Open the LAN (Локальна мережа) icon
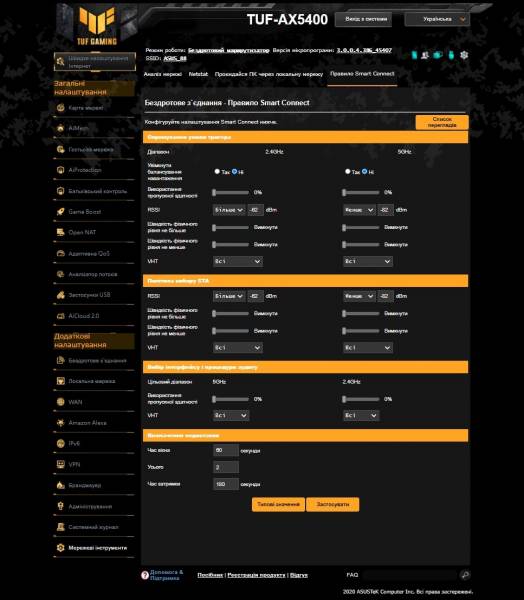524x600 pixels. click(x=60, y=381)
